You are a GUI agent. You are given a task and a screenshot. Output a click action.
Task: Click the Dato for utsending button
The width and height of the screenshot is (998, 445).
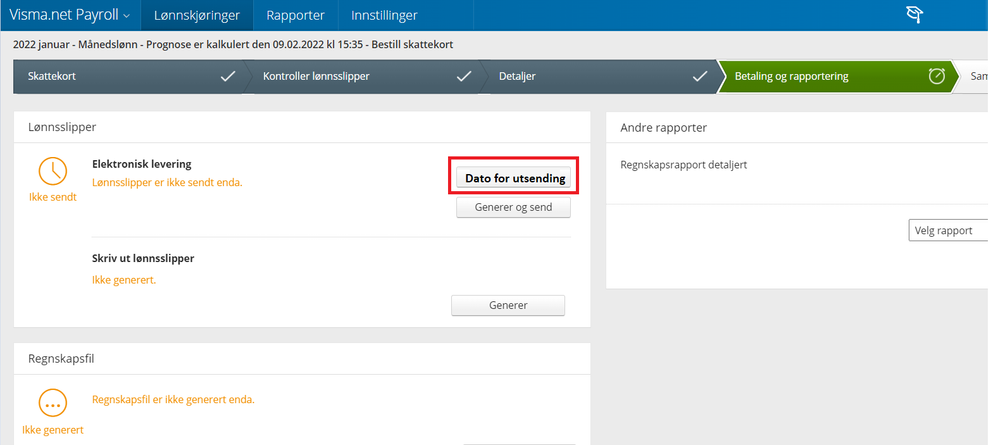coord(514,178)
